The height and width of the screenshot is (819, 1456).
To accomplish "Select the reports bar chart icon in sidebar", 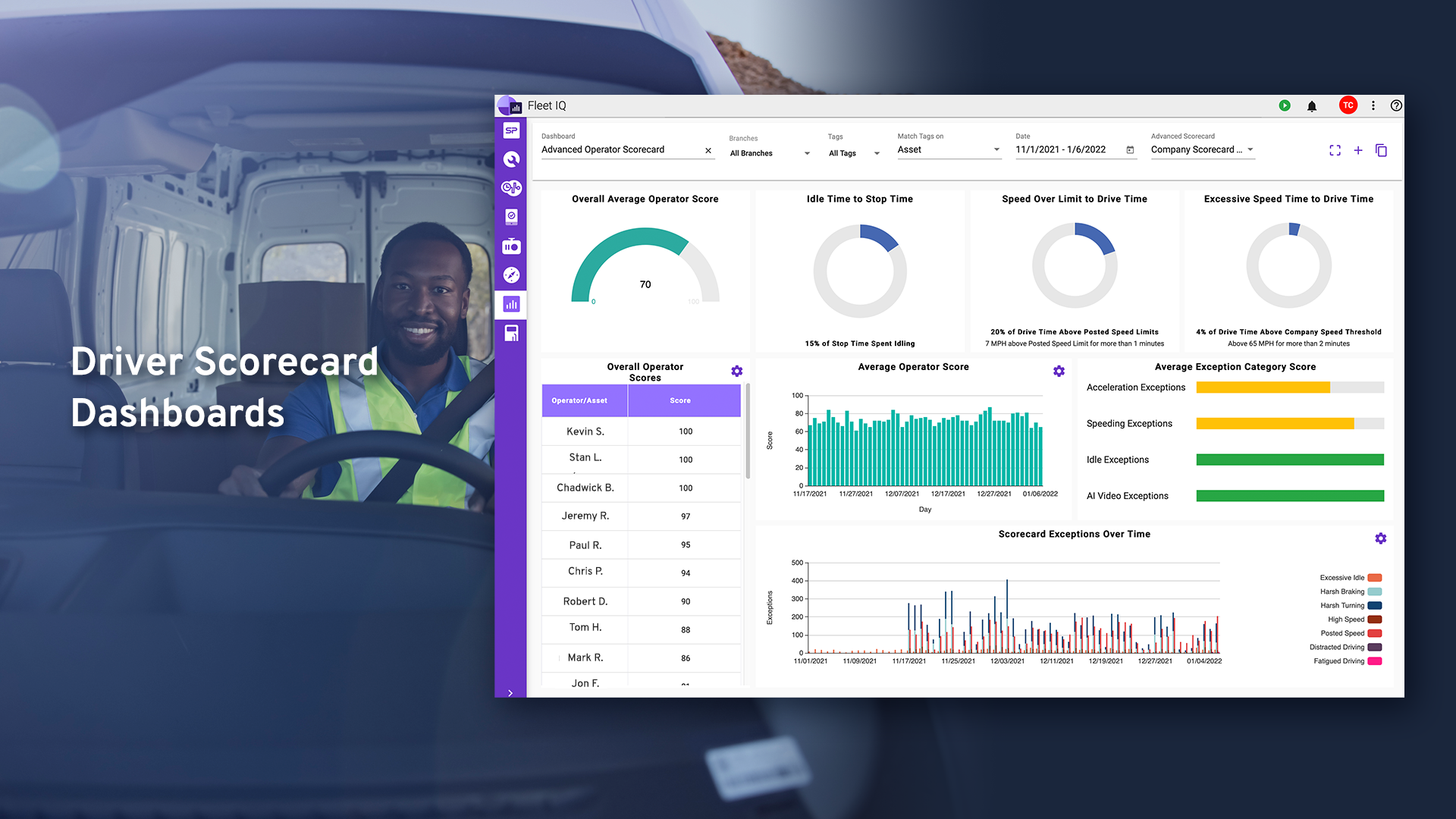I will 510,305.
